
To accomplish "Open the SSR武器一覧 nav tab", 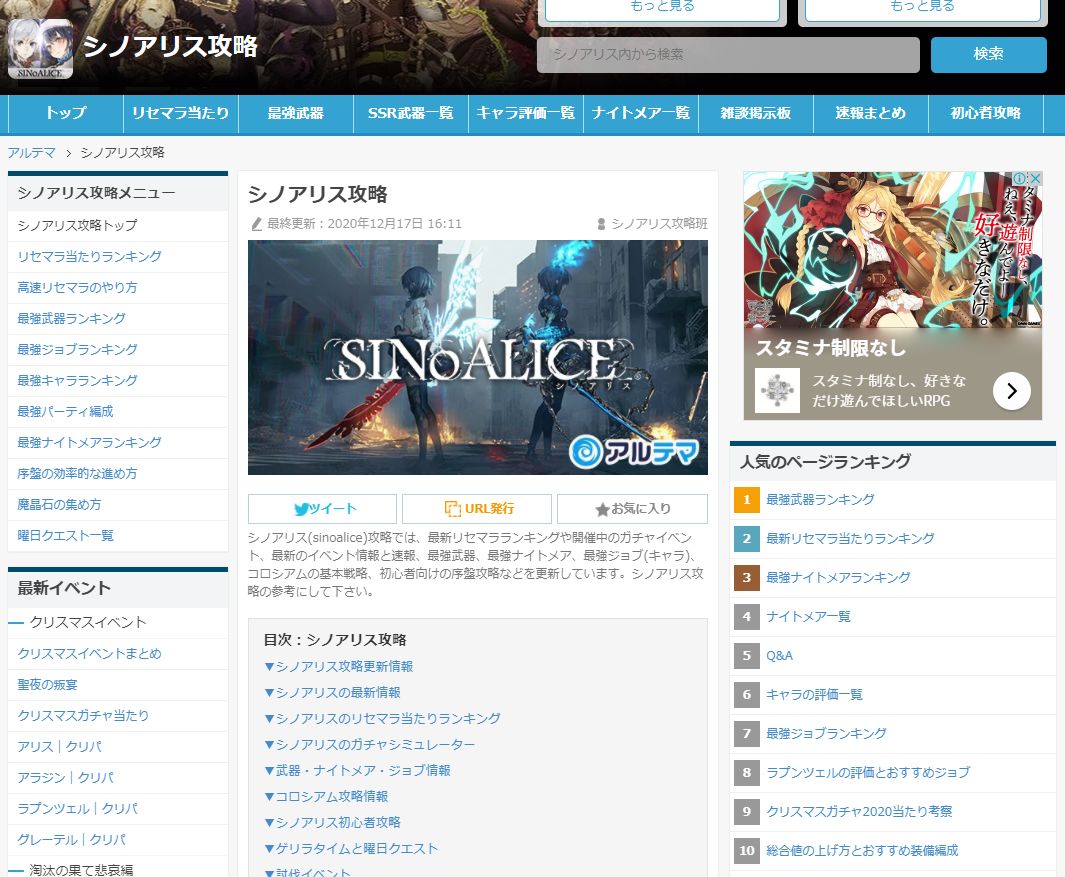I will (x=411, y=113).
